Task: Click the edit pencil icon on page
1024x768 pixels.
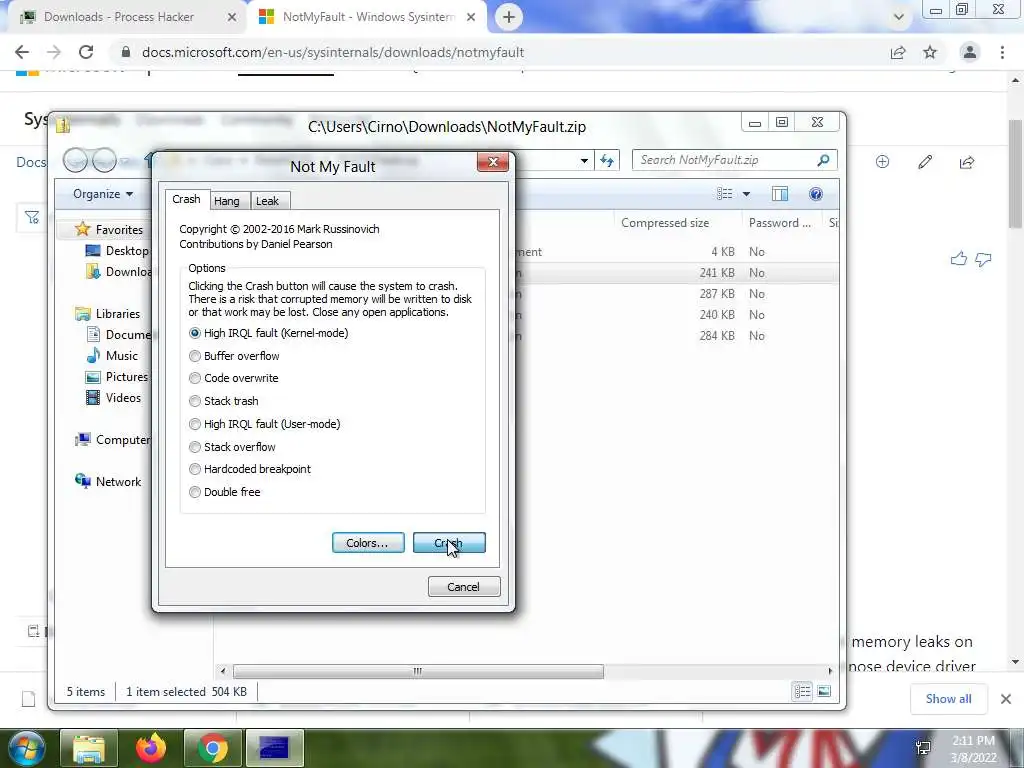Action: click(925, 161)
